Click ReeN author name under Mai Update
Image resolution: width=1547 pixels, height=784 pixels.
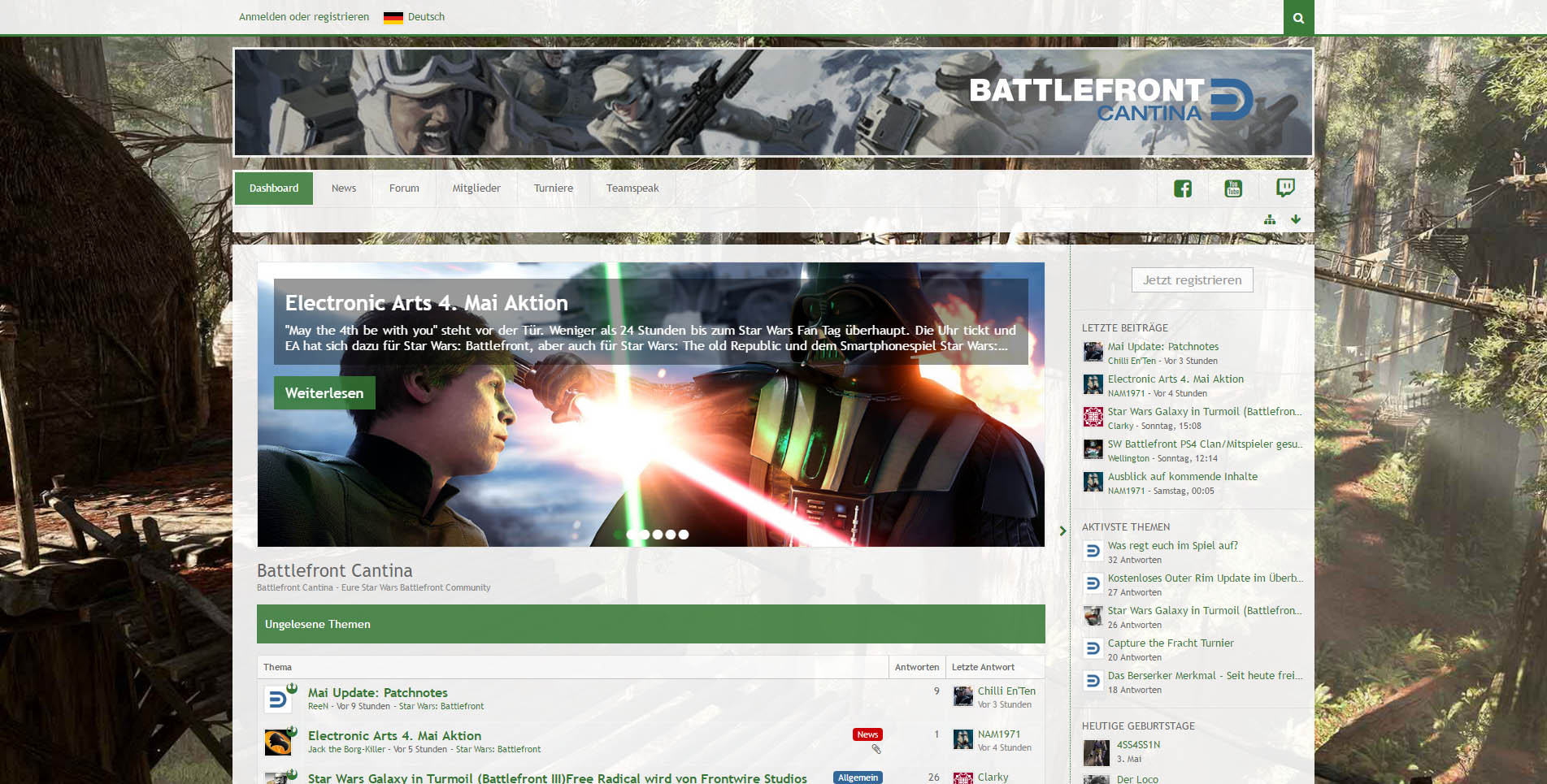point(318,707)
